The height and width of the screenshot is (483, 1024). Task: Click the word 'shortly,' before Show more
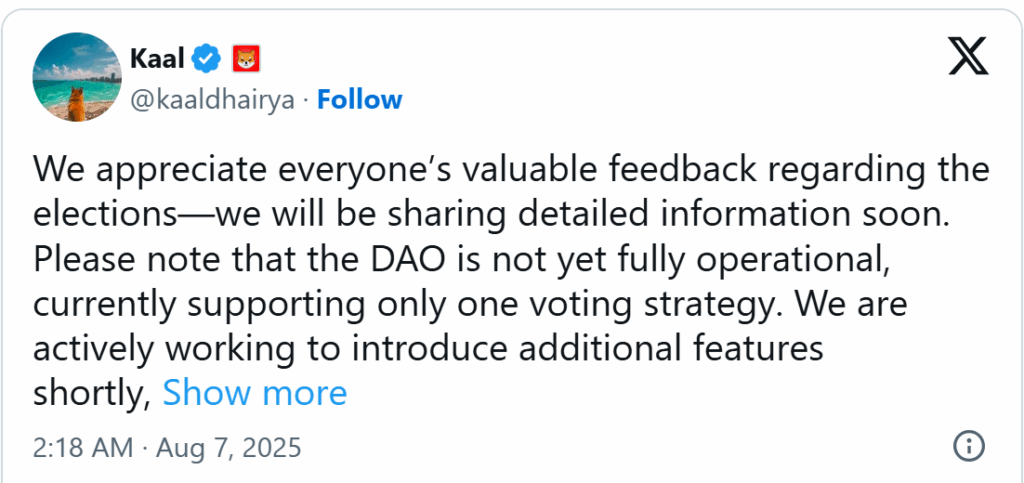tap(92, 394)
